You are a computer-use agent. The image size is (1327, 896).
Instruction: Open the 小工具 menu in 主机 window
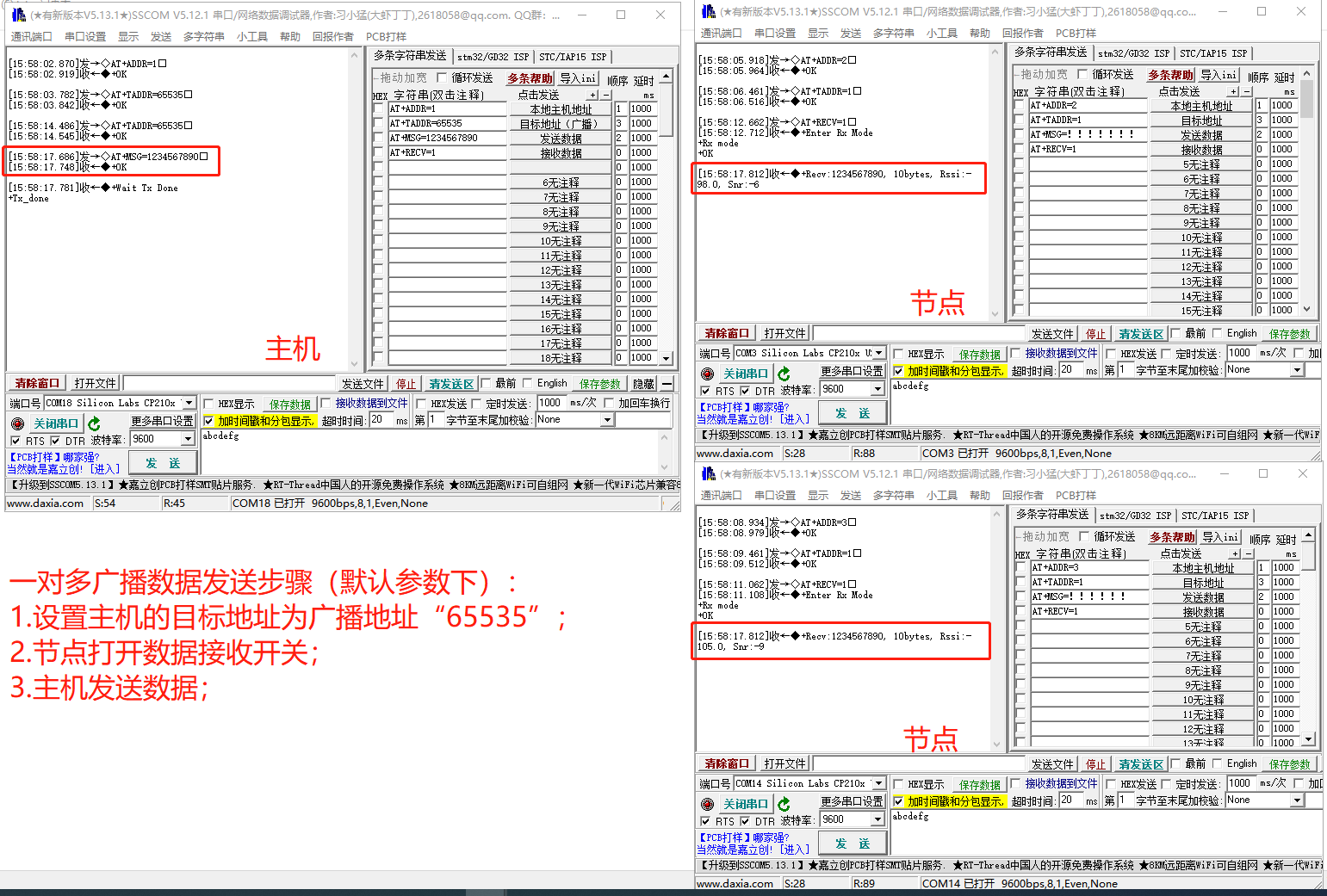click(x=251, y=36)
